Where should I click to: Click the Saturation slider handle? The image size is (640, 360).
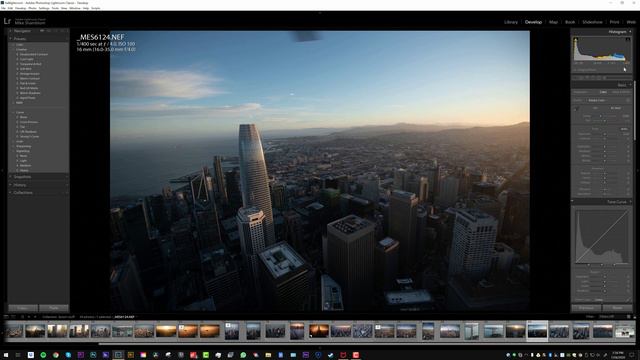tap(605, 194)
